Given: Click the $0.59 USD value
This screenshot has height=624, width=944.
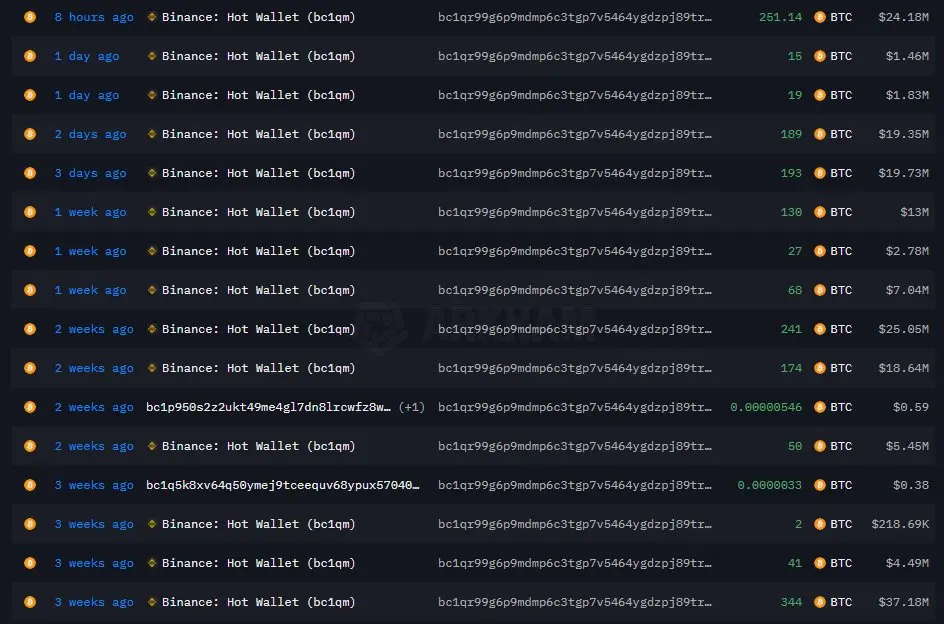Looking at the screenshot, I should [911, 407].
